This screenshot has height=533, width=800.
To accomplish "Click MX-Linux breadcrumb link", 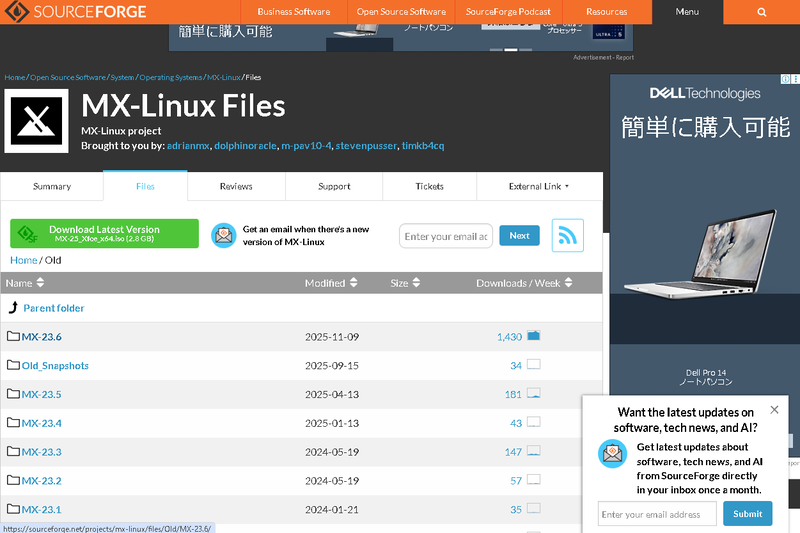I will point(223,78).
